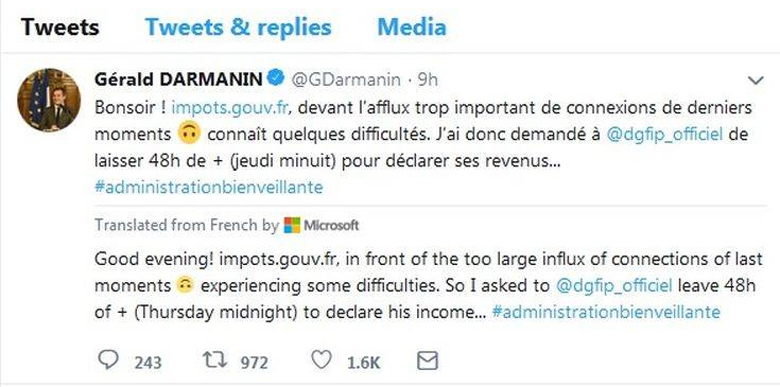Screen dimensions: 780x387
Task: Open the tweet options chevron menu
Action: click(x=756, y=81)
